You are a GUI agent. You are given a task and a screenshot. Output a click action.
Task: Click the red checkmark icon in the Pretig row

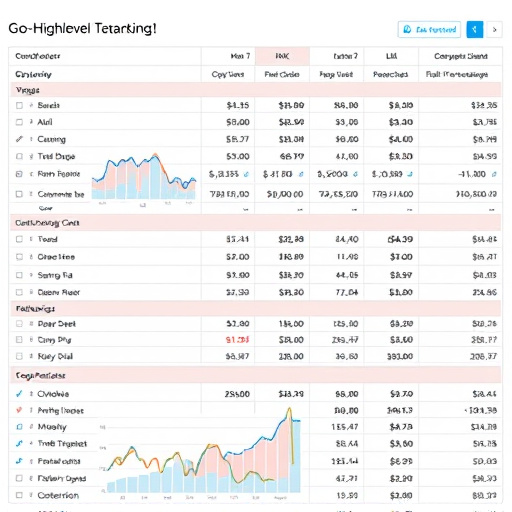[x=19, y=410]
